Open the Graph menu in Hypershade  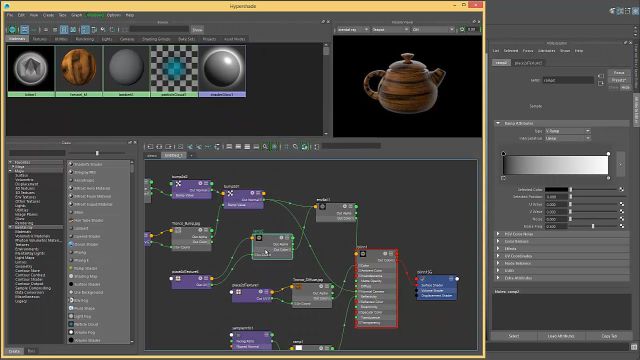[77, 15]
